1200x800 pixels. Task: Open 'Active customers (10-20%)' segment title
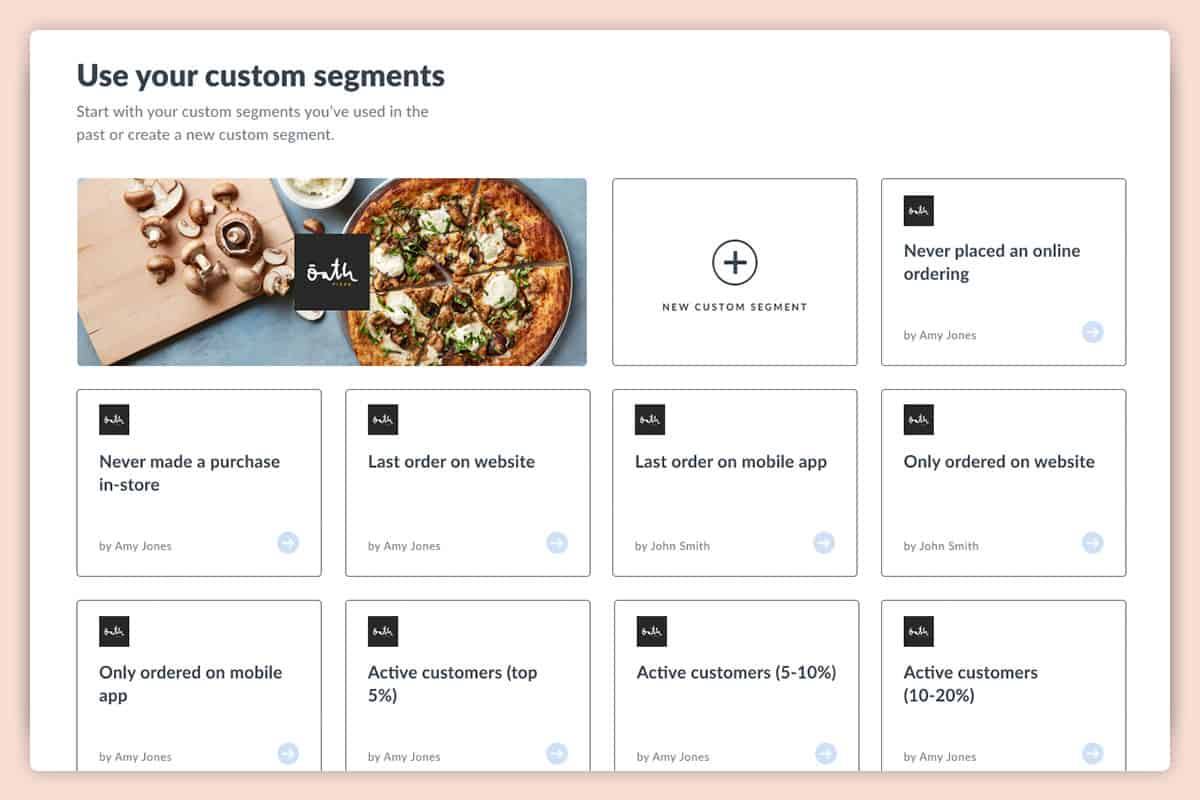[970, 684]
